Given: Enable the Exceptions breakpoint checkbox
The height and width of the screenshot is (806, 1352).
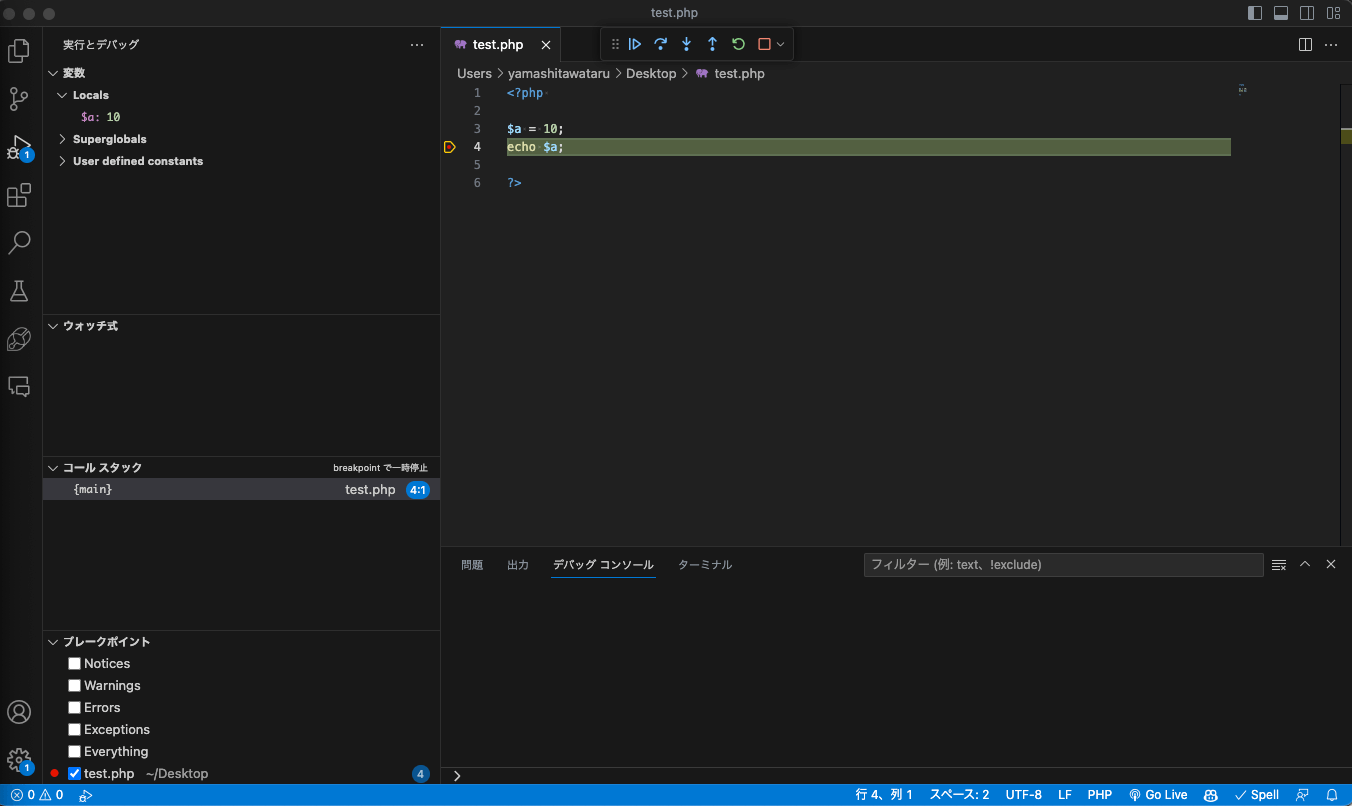Looking at the screenshot, I should (x=74, y=730).
